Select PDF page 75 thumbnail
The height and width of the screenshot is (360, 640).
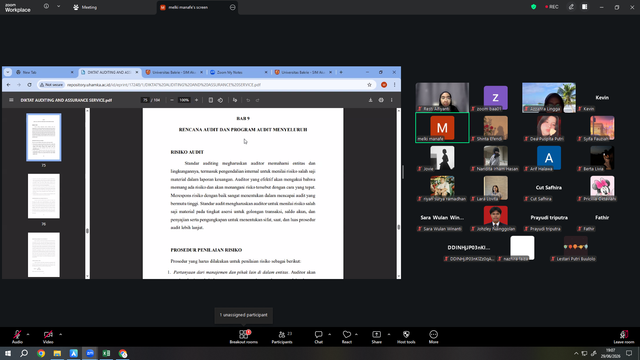tap(44, 137)
